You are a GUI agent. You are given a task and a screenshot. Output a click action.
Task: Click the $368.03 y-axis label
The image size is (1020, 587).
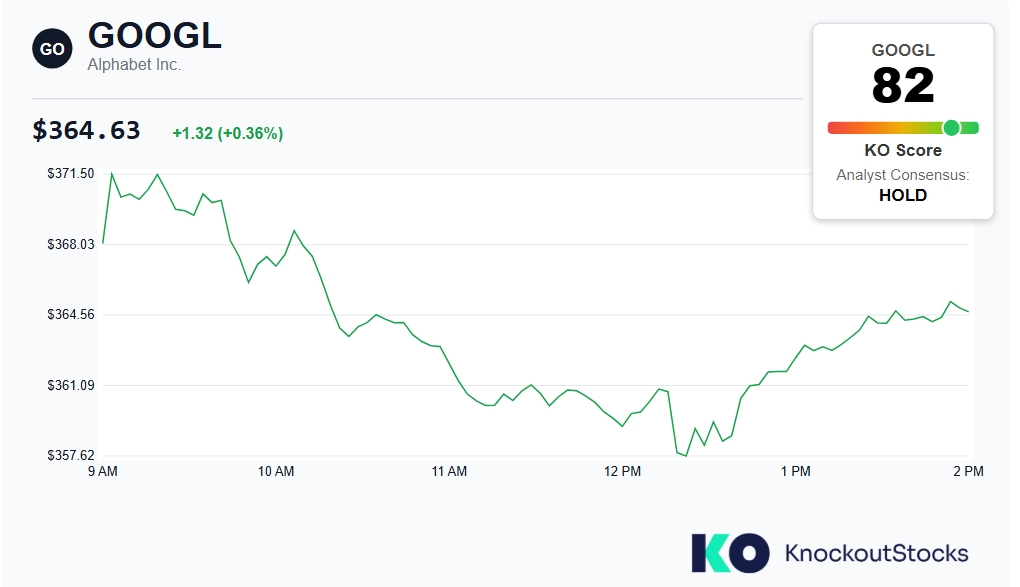point(70,245)
